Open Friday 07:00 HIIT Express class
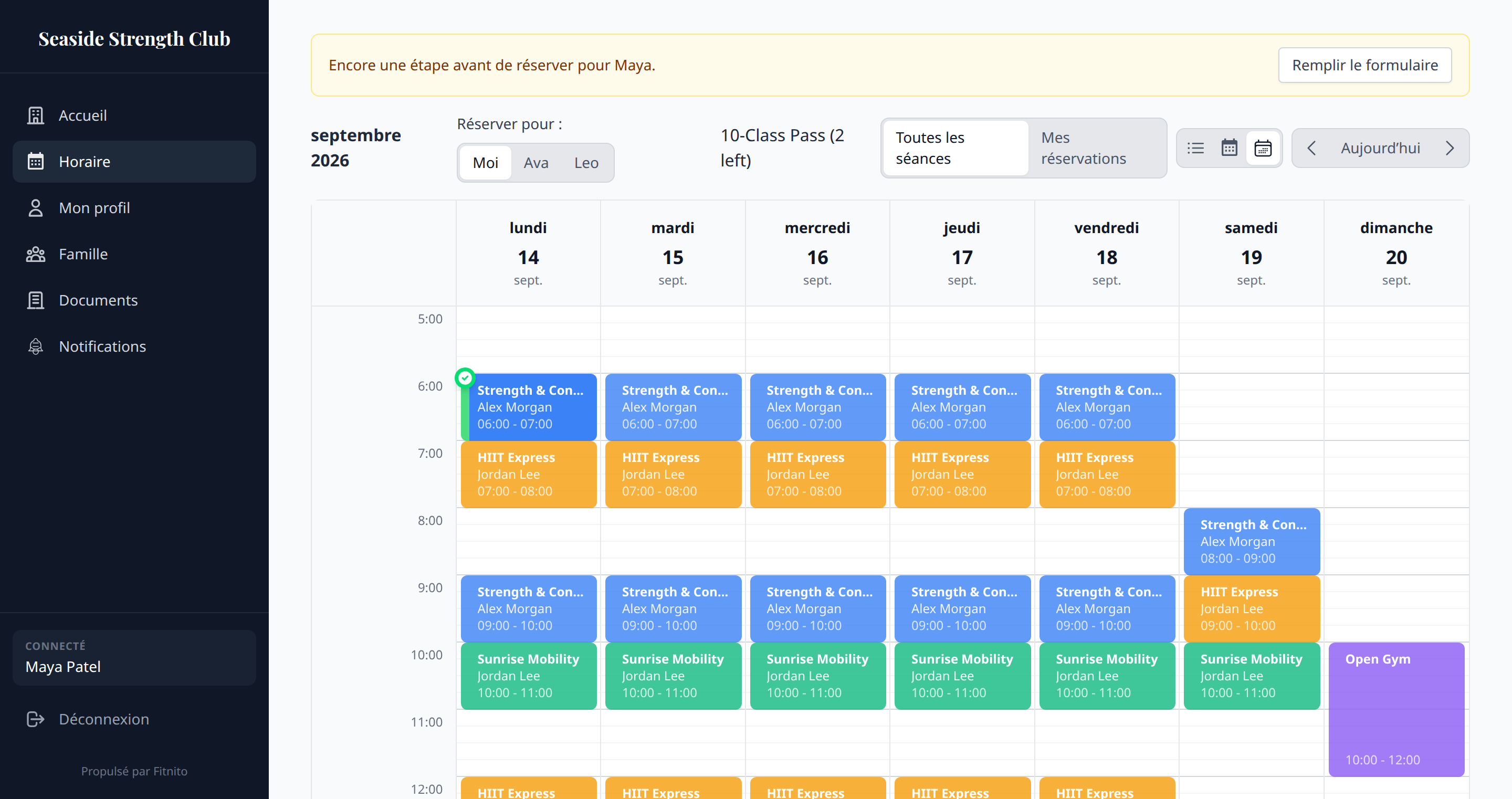The width and height of the screenshot is (1512, 799). pyautogui.click(x=1107, y=475)
